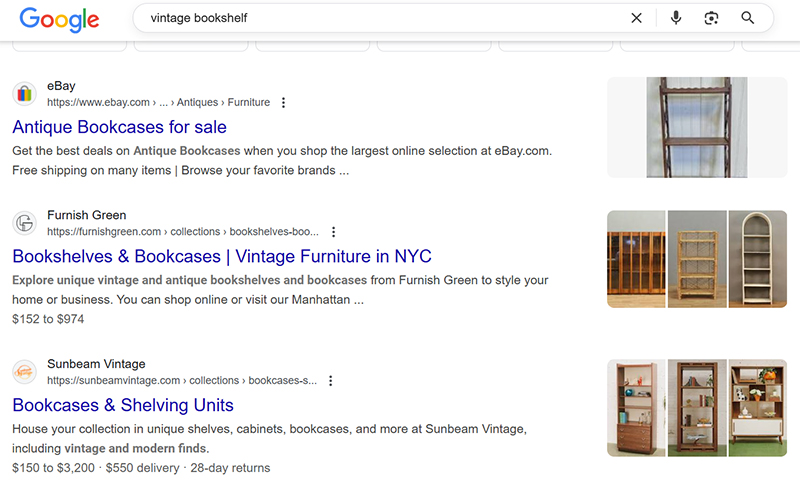Open Antique Bookcases for sale link

click(119, 127)
